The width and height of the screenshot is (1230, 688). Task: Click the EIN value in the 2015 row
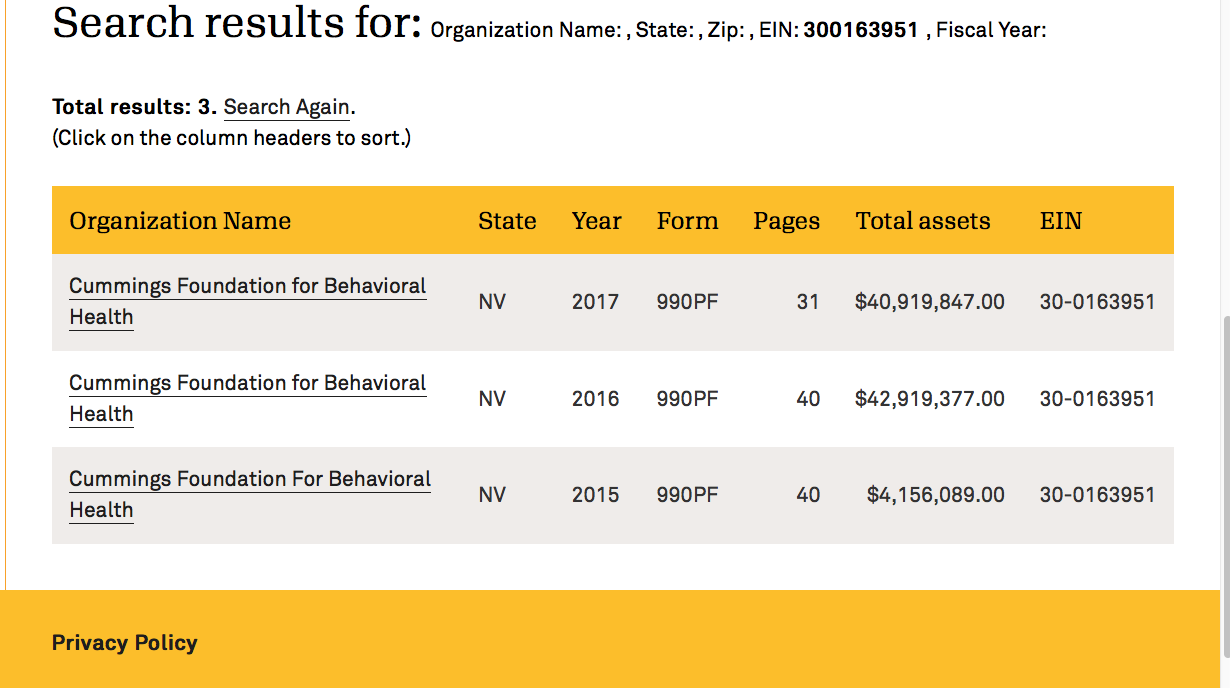(x=1097, y=495)
